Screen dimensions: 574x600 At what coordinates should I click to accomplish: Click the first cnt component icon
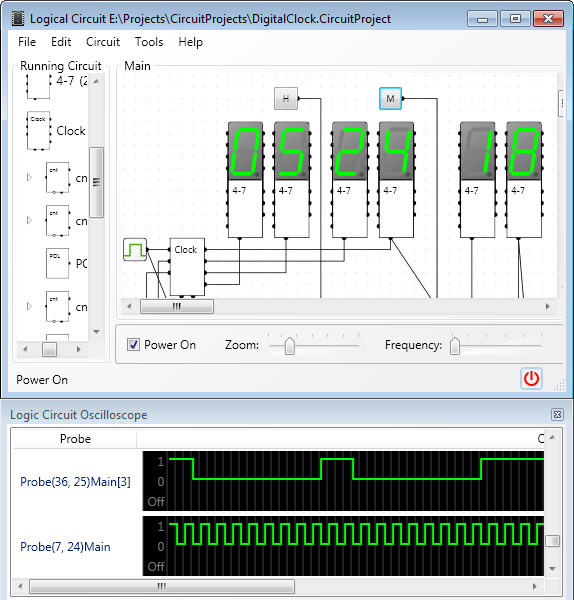tap(57, 178)
